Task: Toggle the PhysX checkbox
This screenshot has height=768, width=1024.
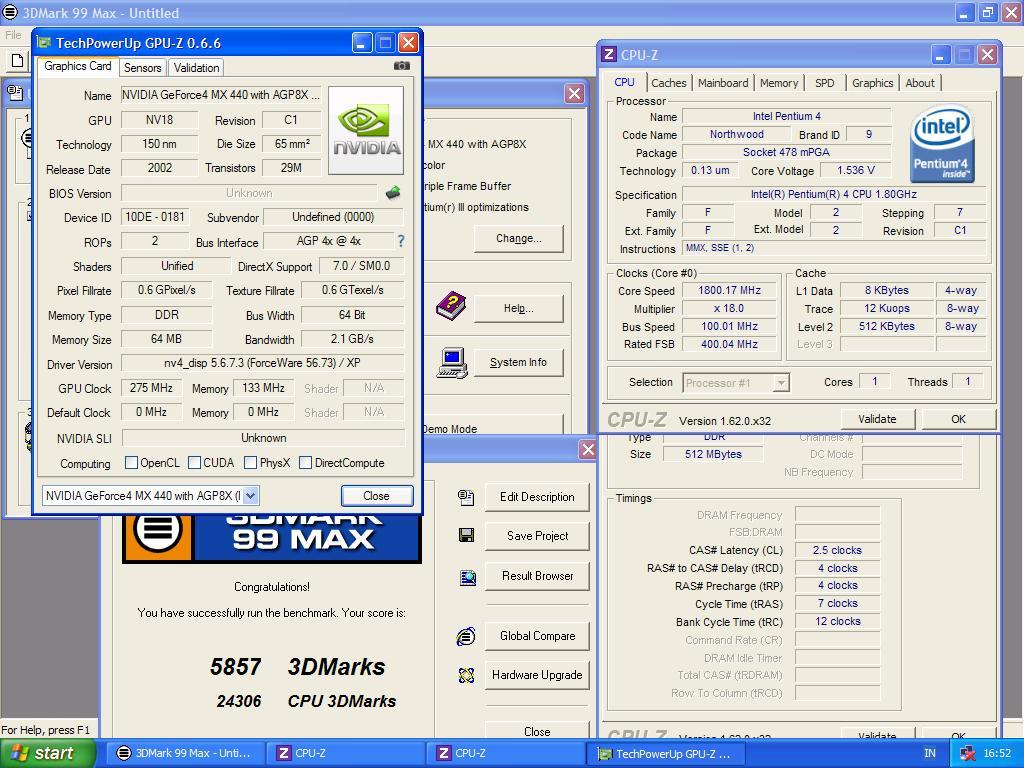Action: (x=250, y=462)
